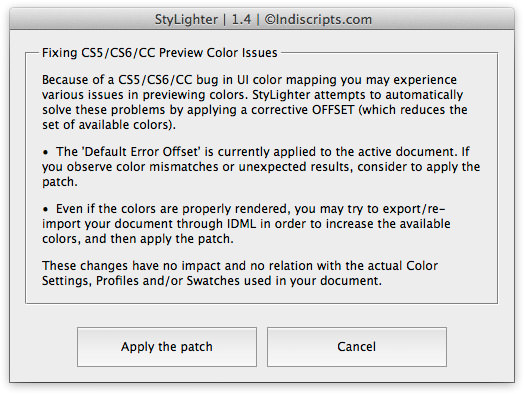Click the Fixing CS5/CS6/CC Preview Color Issues heading
This screenshot has width=524, height=394.
(160, 53)
